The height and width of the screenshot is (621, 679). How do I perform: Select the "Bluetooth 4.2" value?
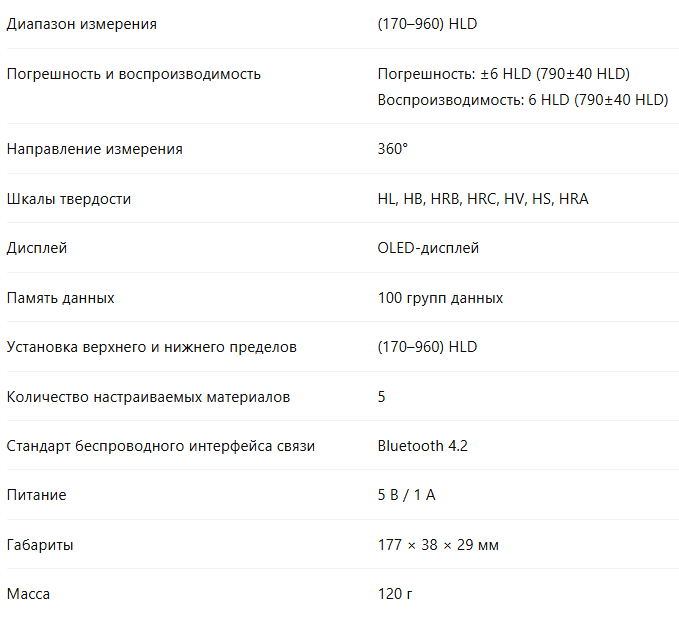[422, 446]
